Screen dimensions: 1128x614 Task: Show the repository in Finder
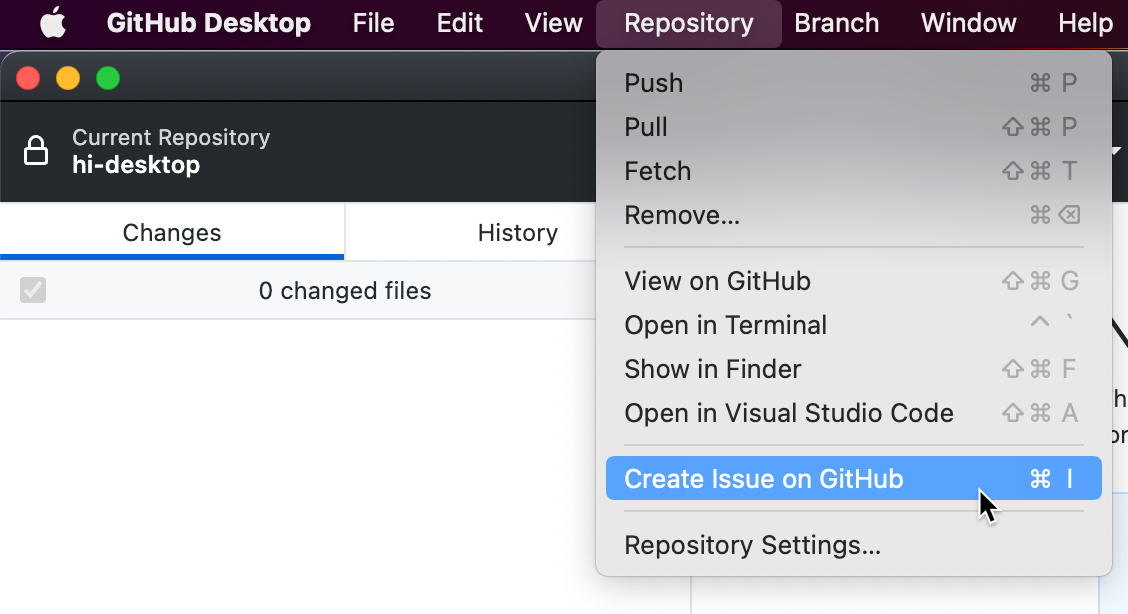click(712, 369)
